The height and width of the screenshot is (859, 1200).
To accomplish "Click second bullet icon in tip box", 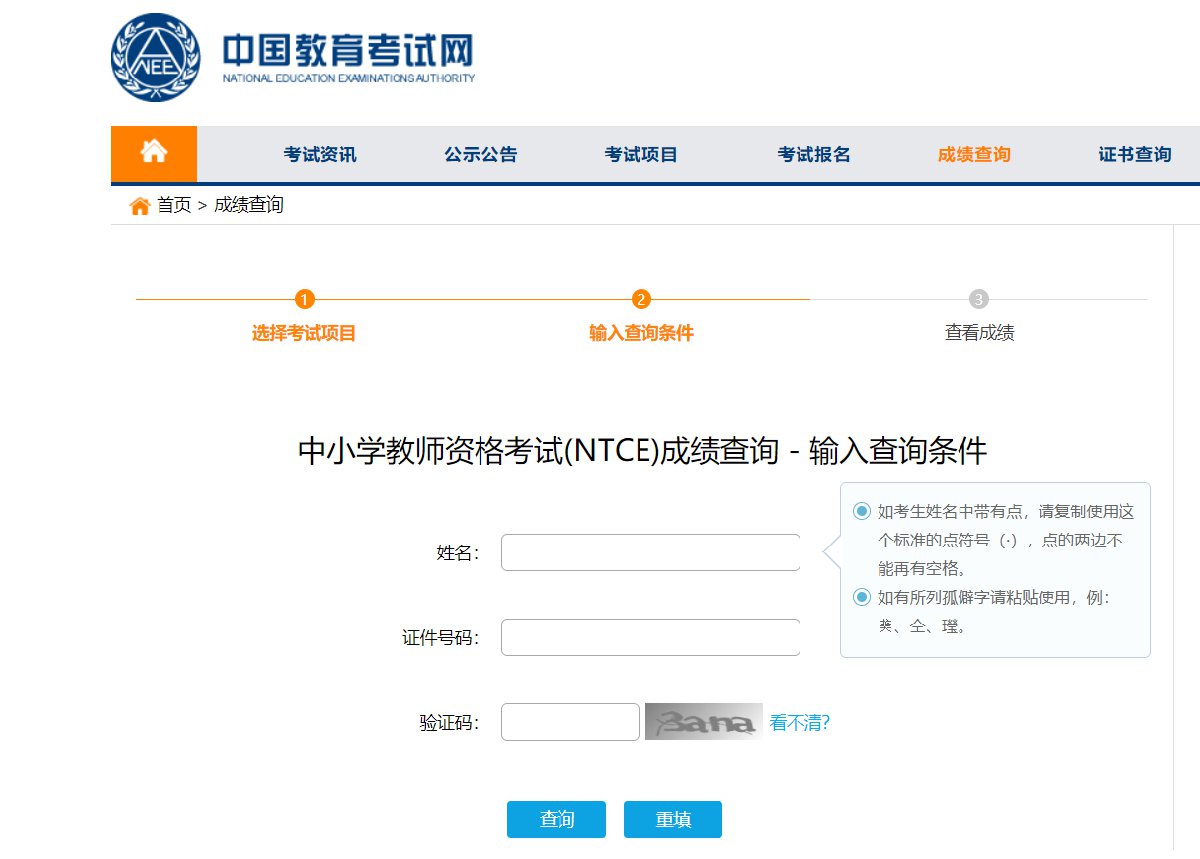I will (x=862, y=598).
